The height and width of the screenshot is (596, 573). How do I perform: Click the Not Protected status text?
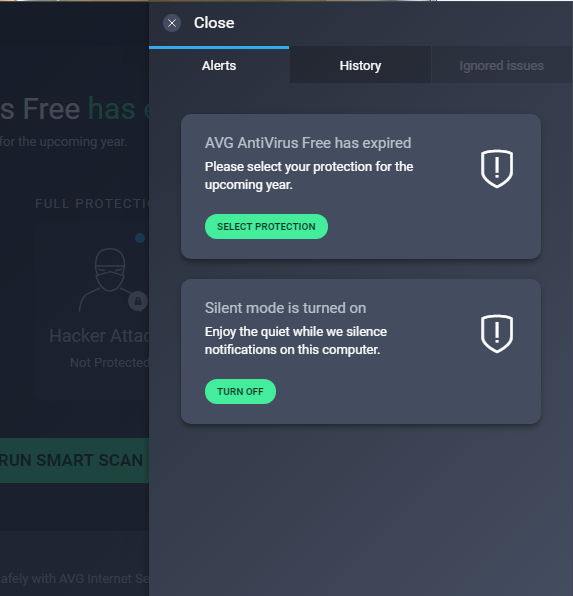tap(110, 363)
